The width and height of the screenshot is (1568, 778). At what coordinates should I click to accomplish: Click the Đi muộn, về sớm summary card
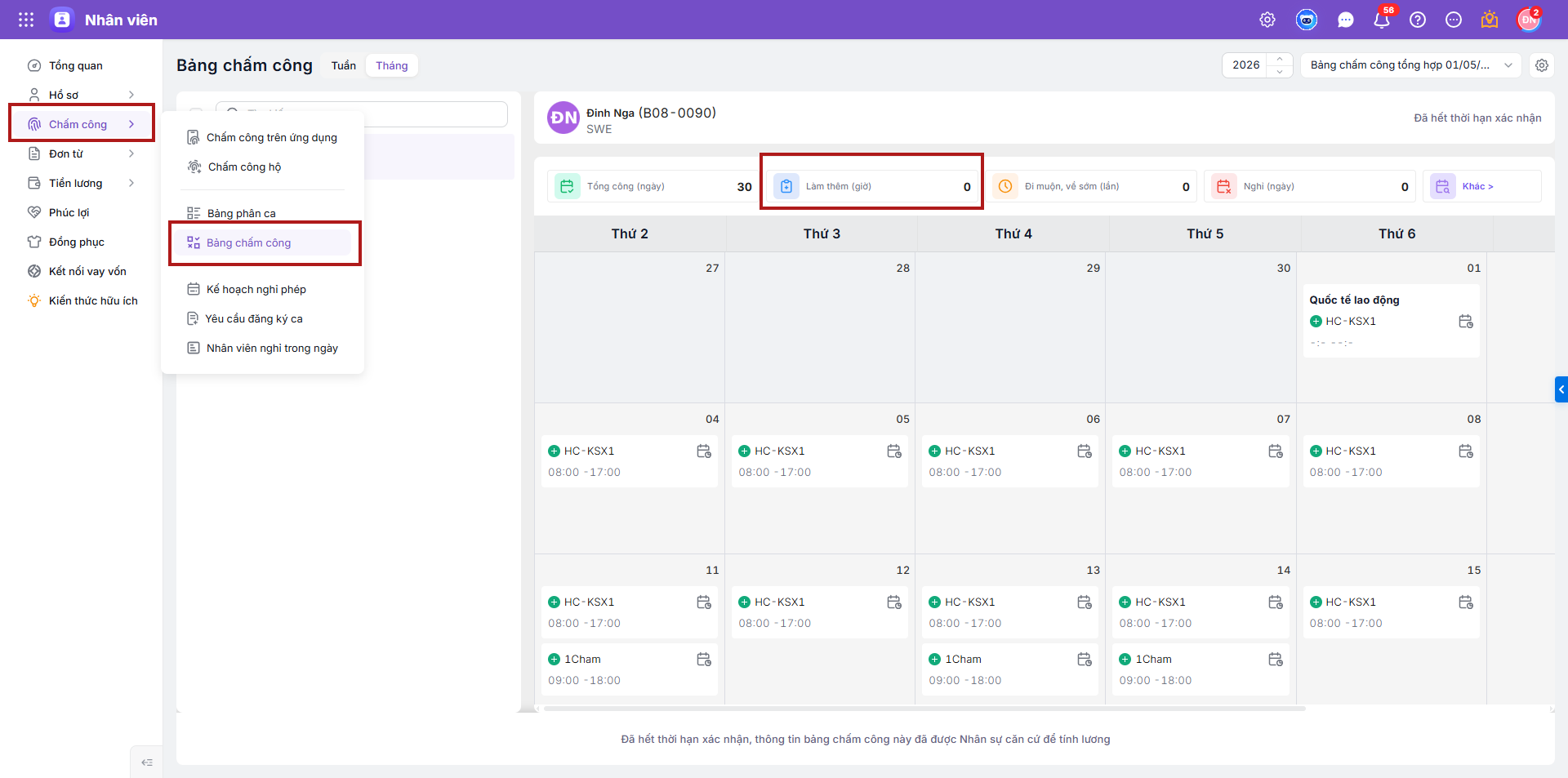(x=1091, y=186)
